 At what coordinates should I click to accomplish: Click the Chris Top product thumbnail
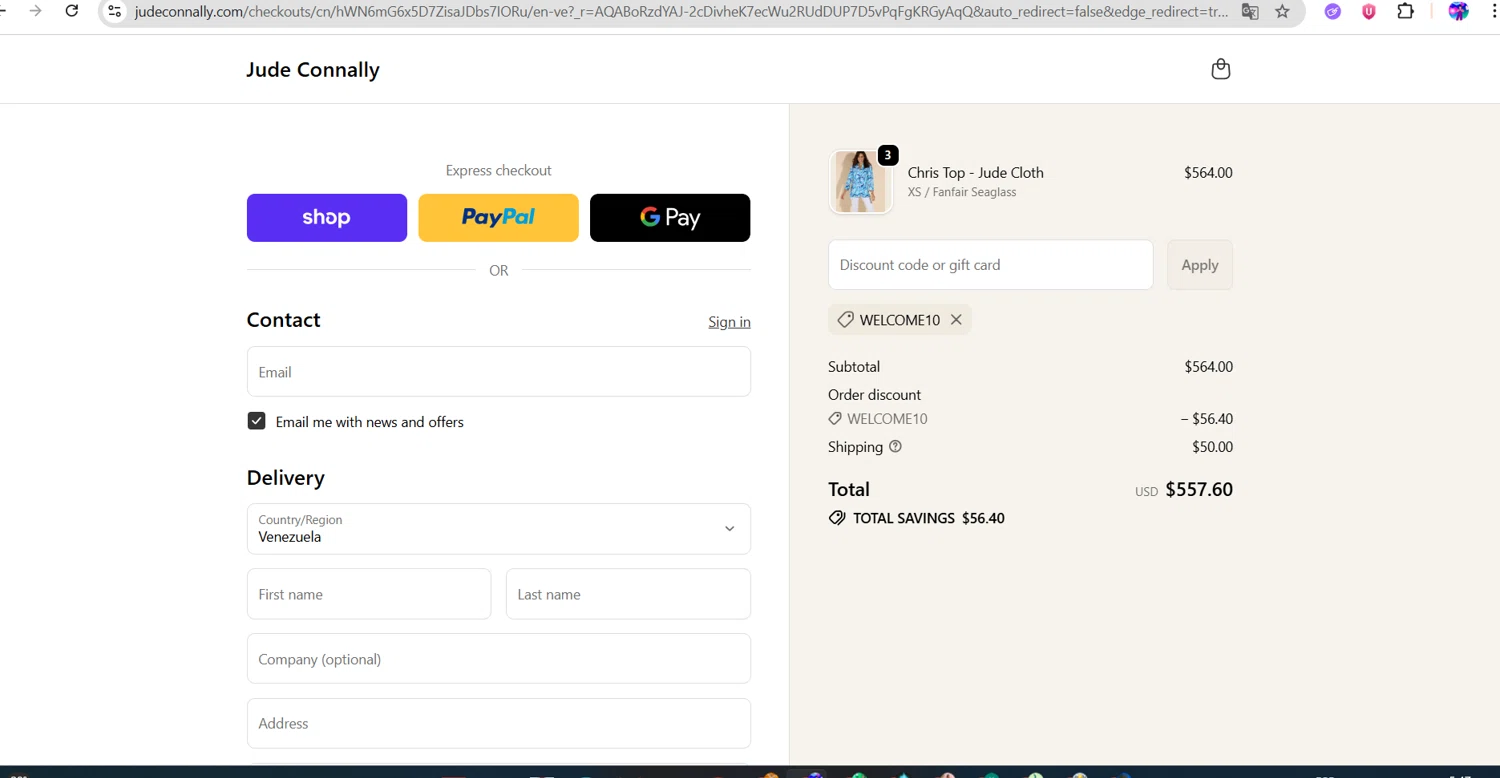click(x=860, y=182)
